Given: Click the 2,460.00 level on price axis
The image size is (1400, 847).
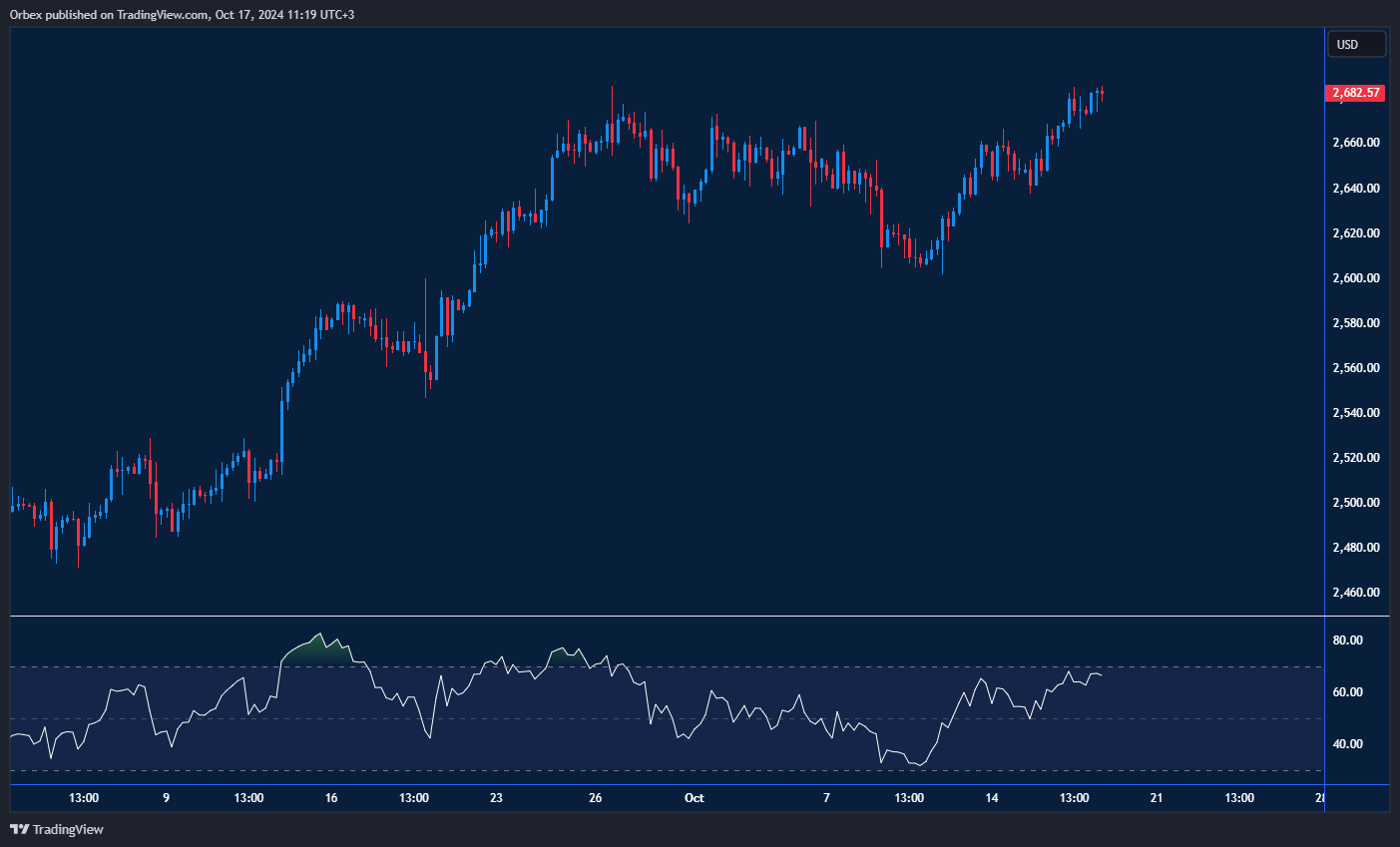Looking at the screenshot, I should click(x=1356, y=593).
